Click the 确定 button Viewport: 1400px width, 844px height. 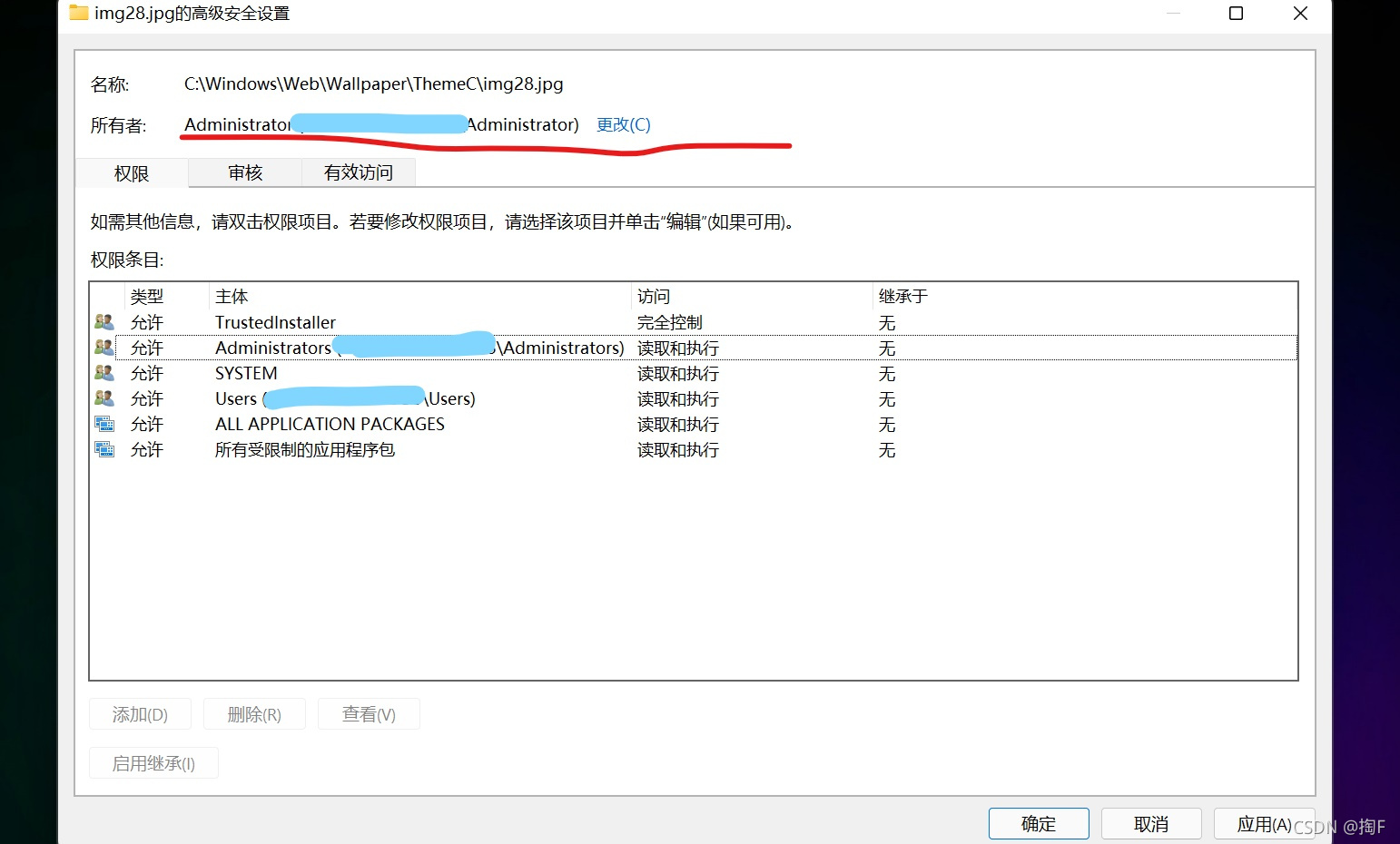pos(1039,824)
